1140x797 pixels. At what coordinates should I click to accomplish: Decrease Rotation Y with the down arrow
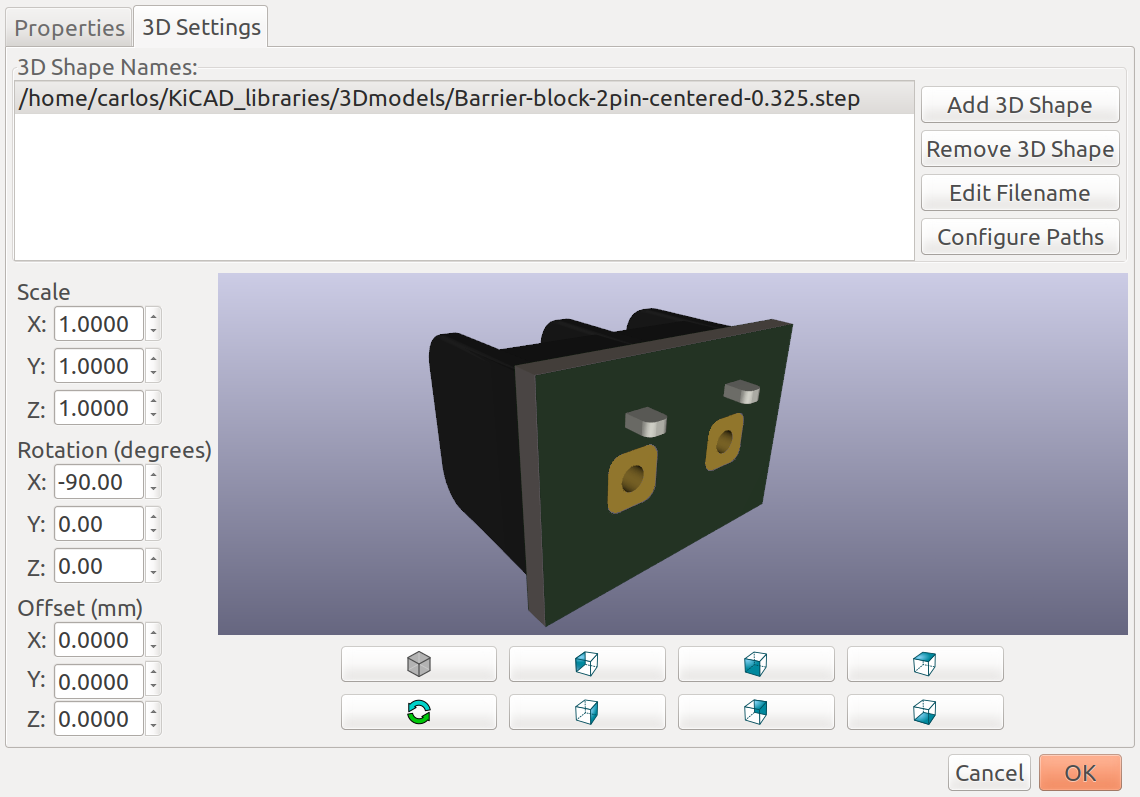(x=153, y=532)
